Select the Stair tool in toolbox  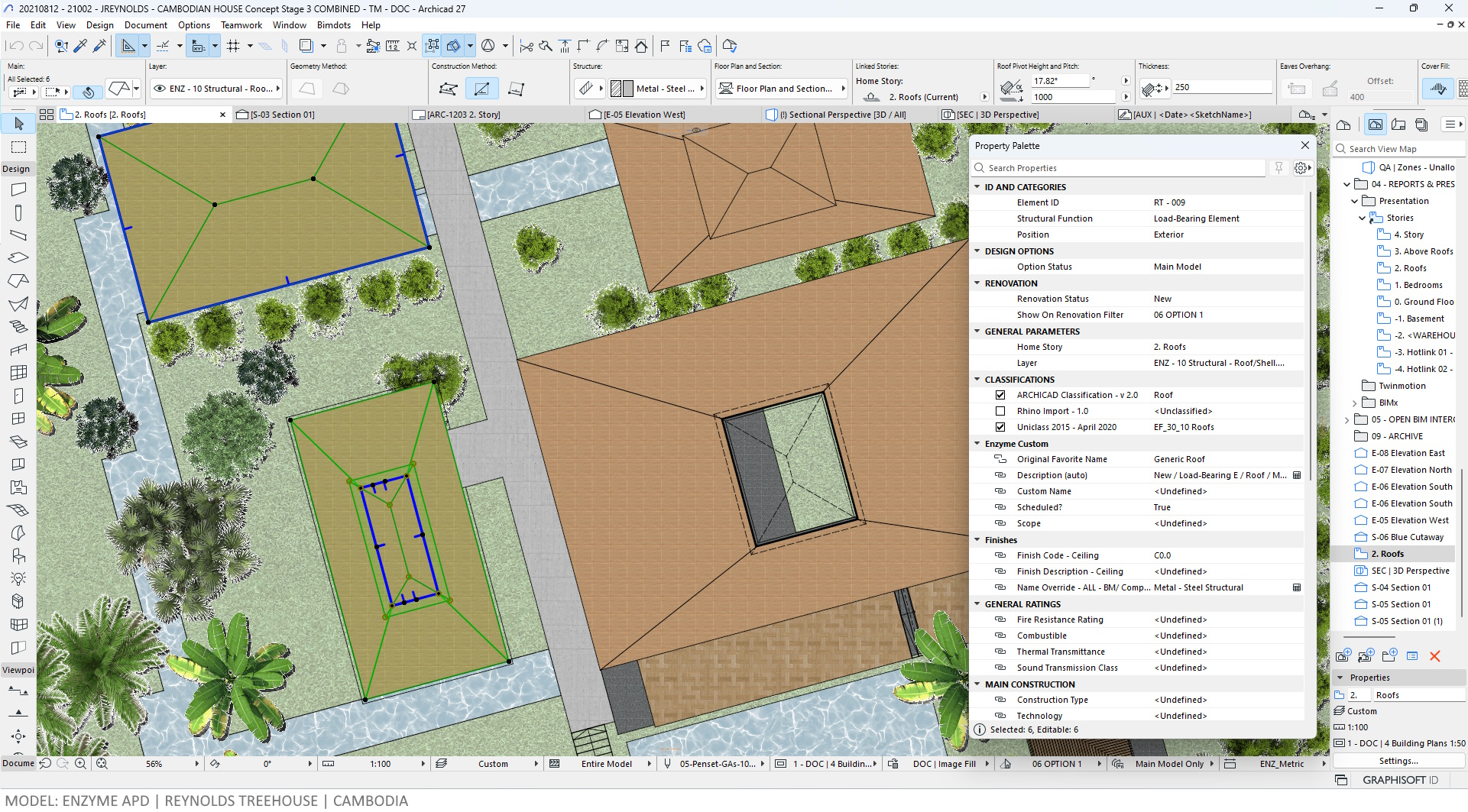19,326
